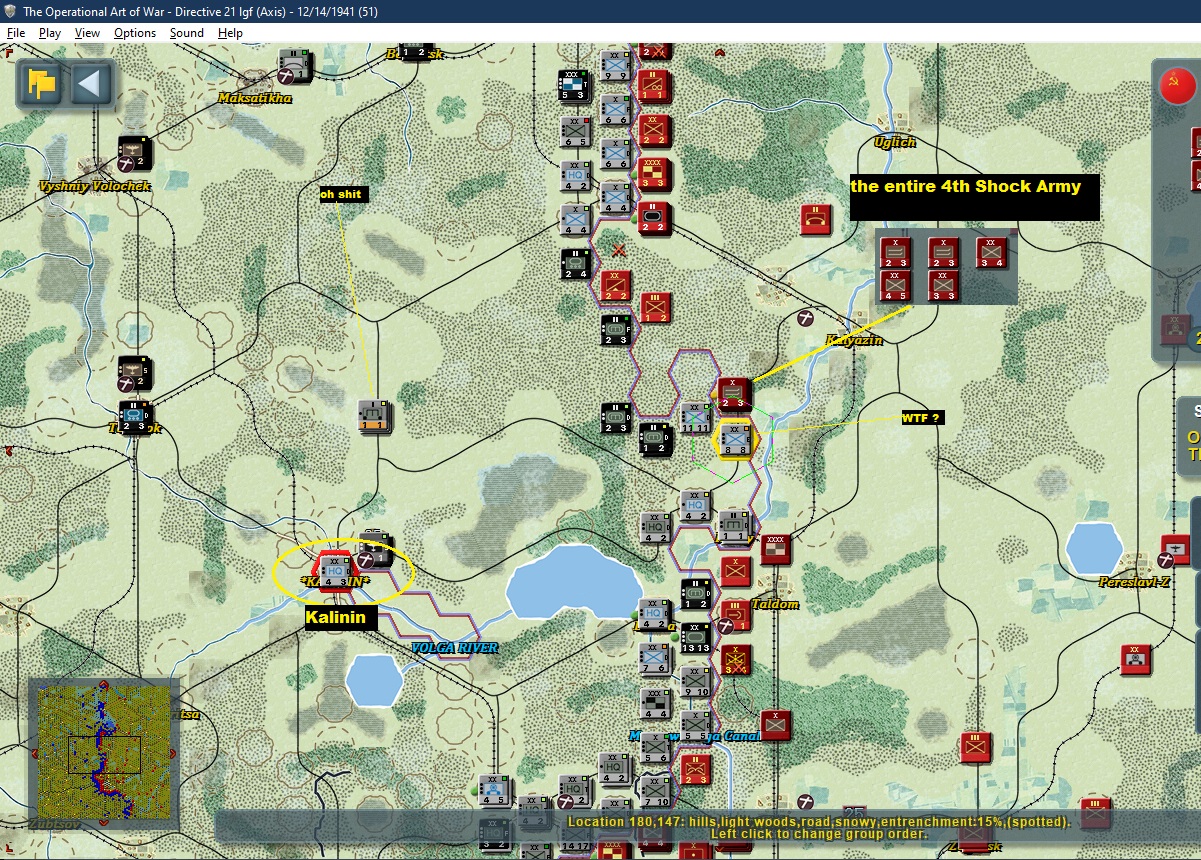The width and height of the screenshot is (1201, 860).
Task: Select the yellow-highlighted 8-8 infantry unit
Action: click(736, 440)
